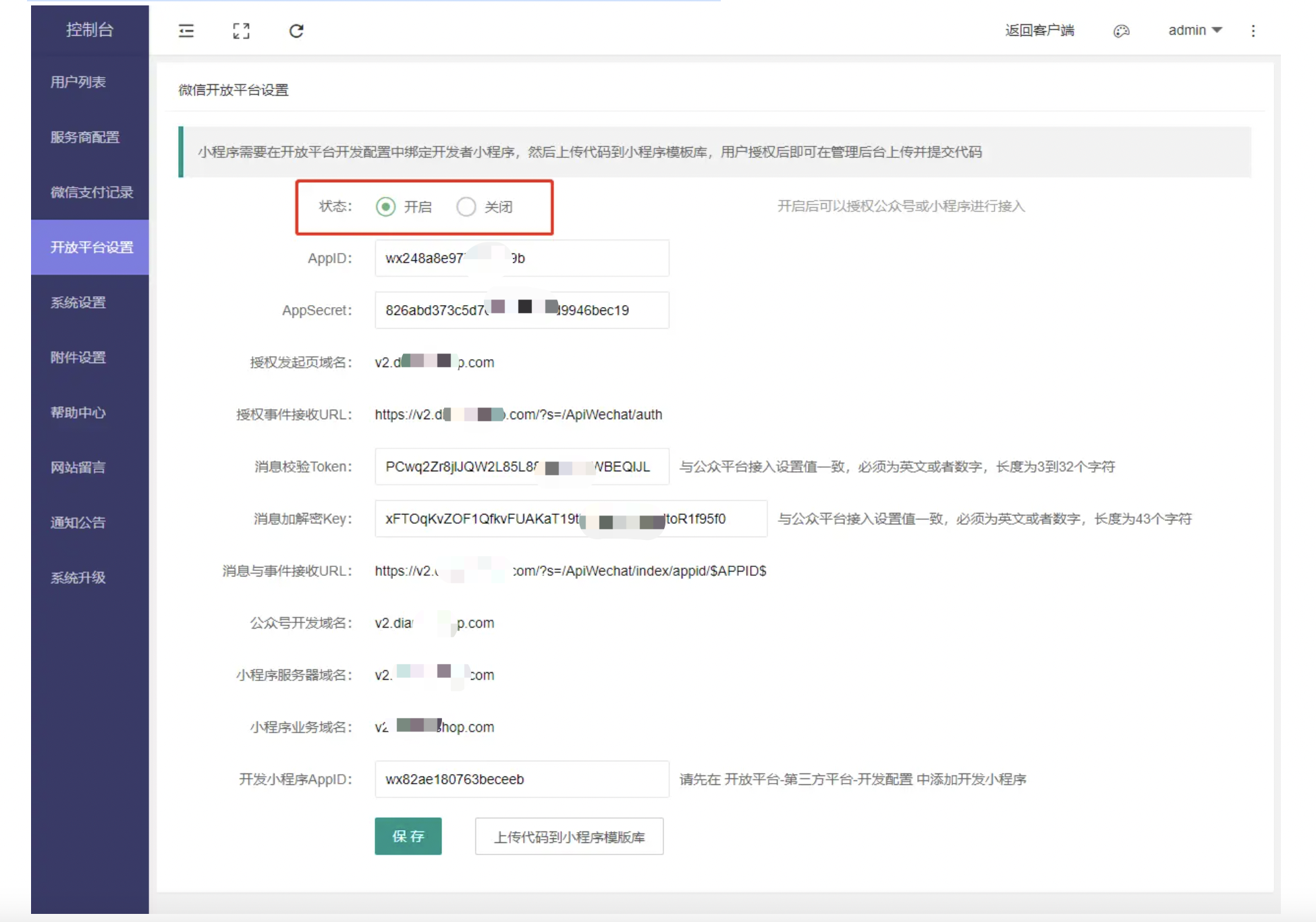Click the hint about 长度为43个字符
Image resolution: width=1316 pixels, height=922 pixels.
(985, 518)
